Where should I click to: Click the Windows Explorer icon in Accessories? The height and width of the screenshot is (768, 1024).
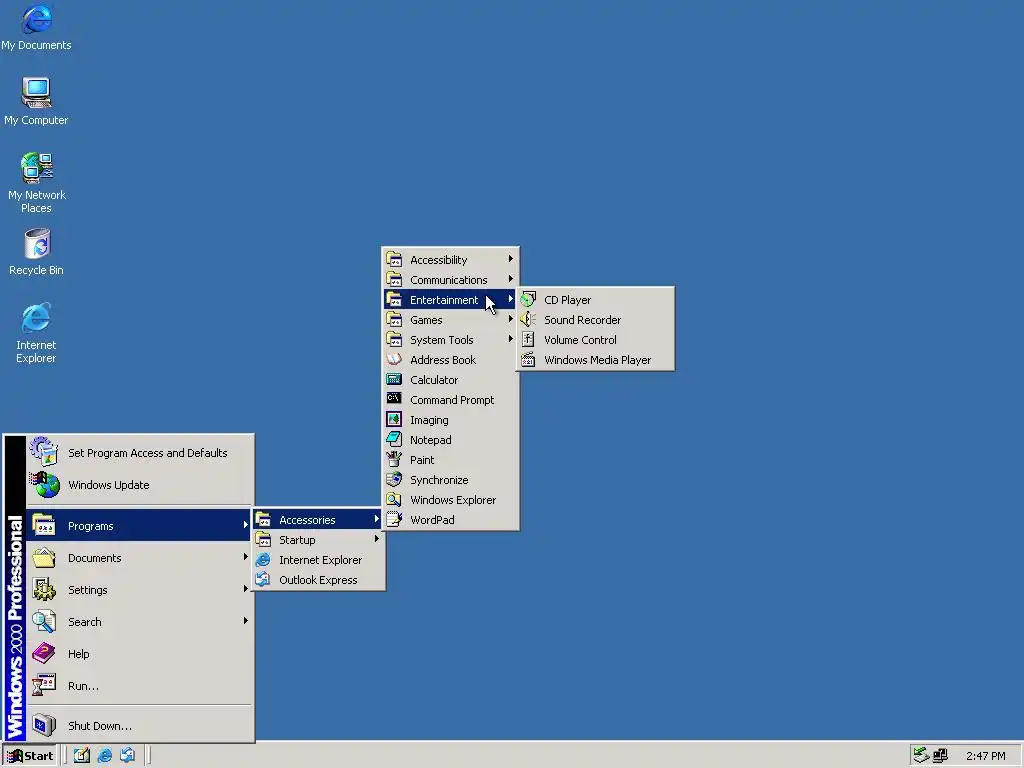click(394, 500)
